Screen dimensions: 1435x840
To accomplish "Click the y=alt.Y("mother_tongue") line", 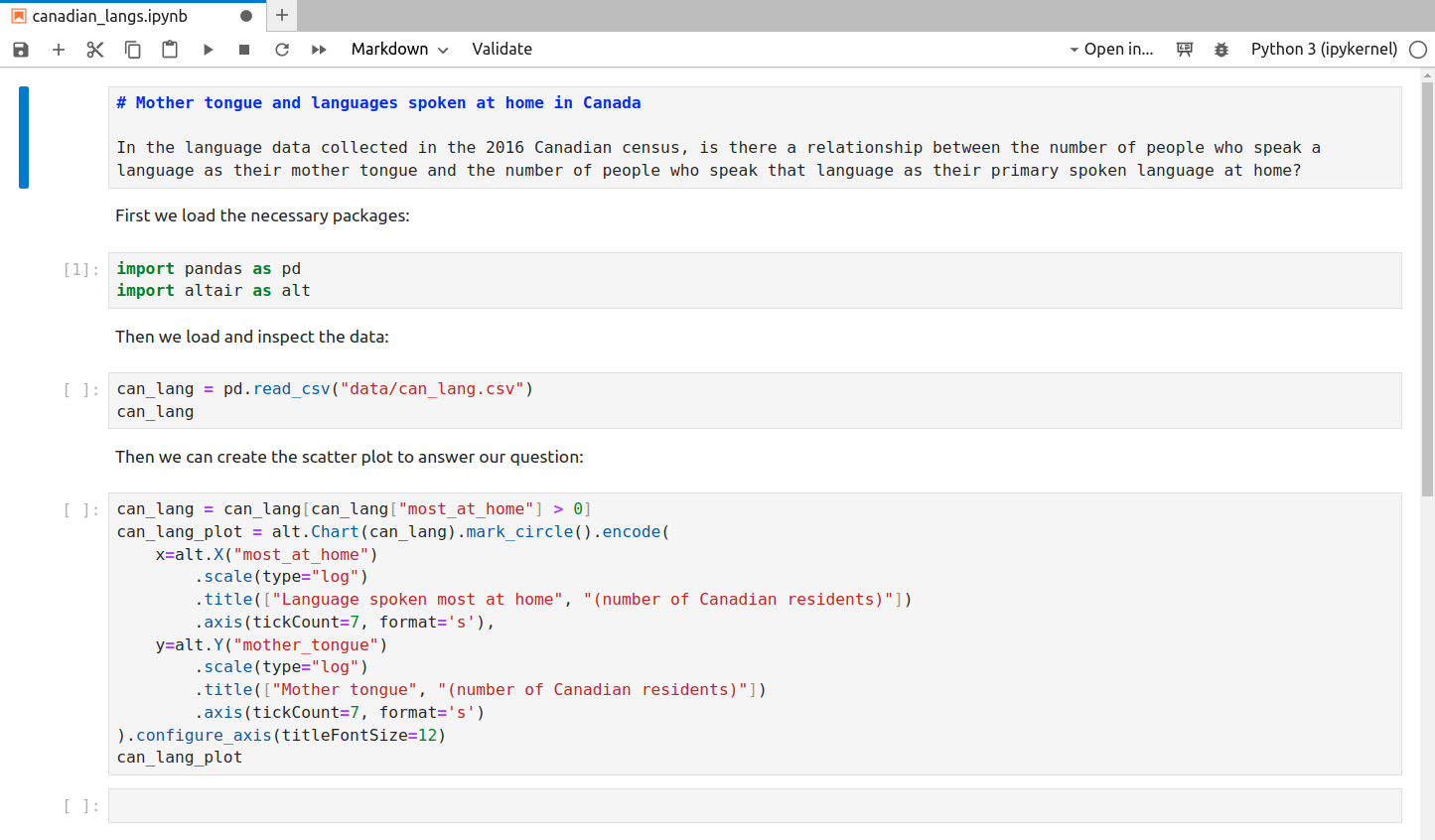I will click(x=271, y=644).
